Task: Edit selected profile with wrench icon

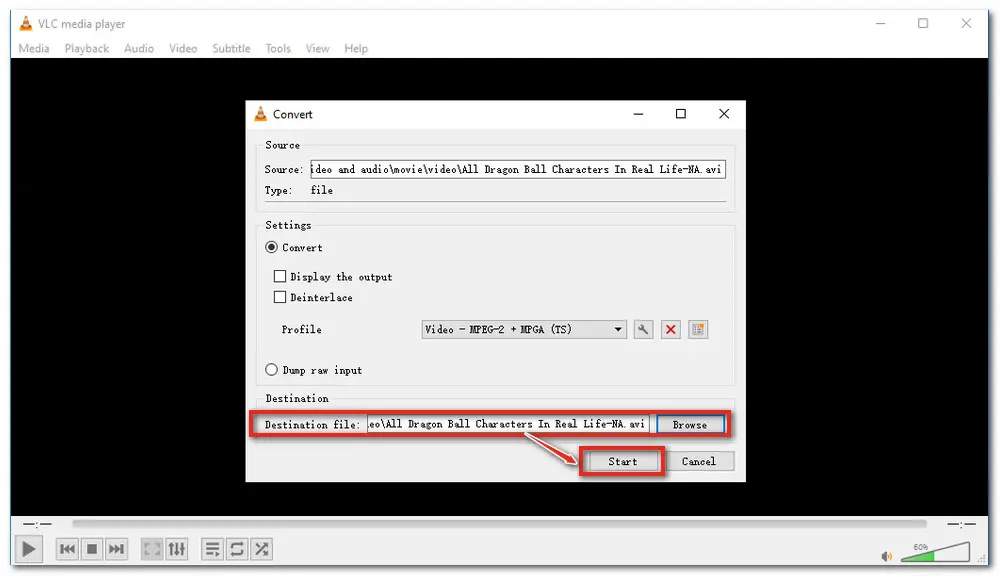Action: coord(644,329)
